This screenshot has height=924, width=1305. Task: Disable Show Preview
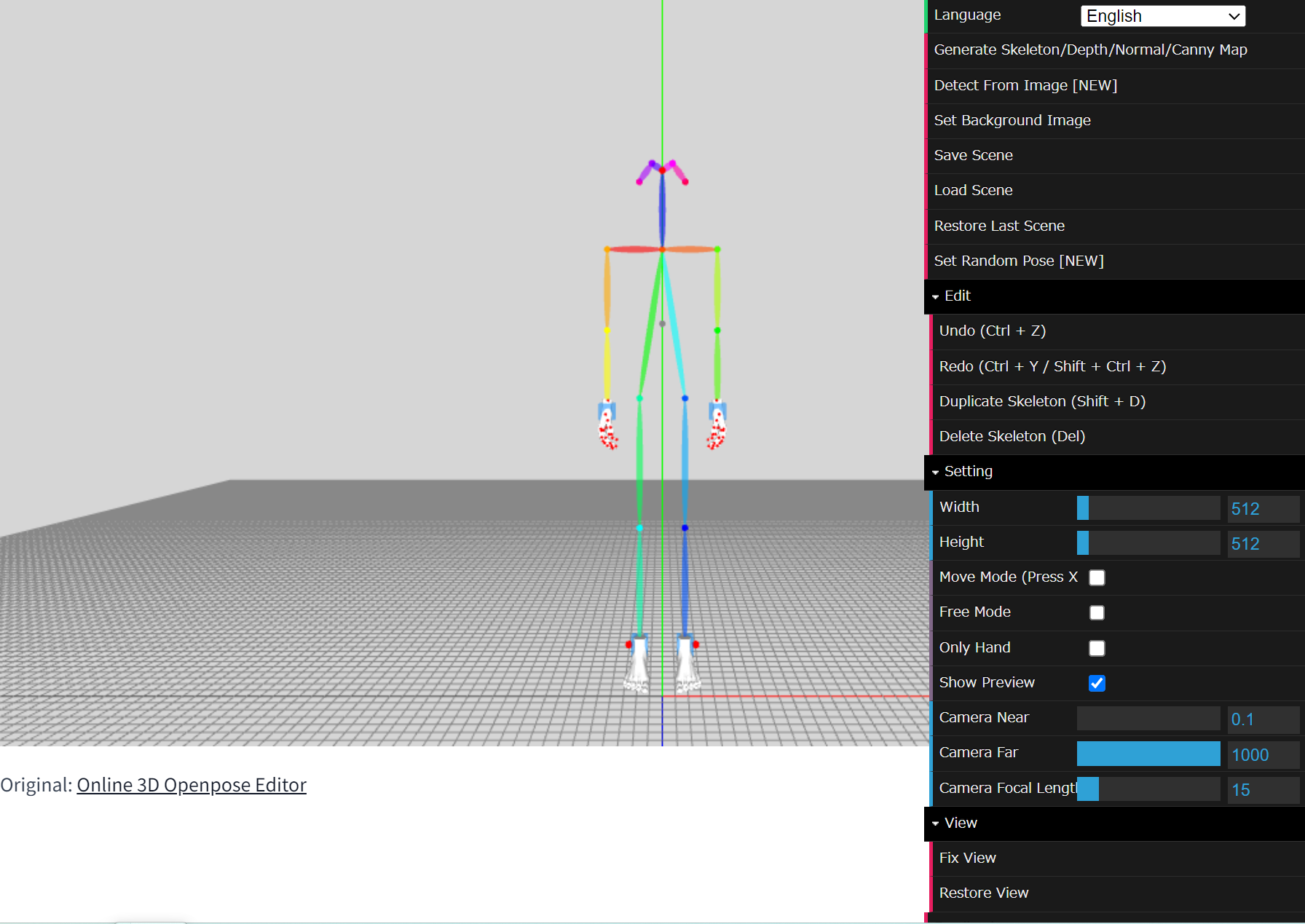click(1097, 683)
